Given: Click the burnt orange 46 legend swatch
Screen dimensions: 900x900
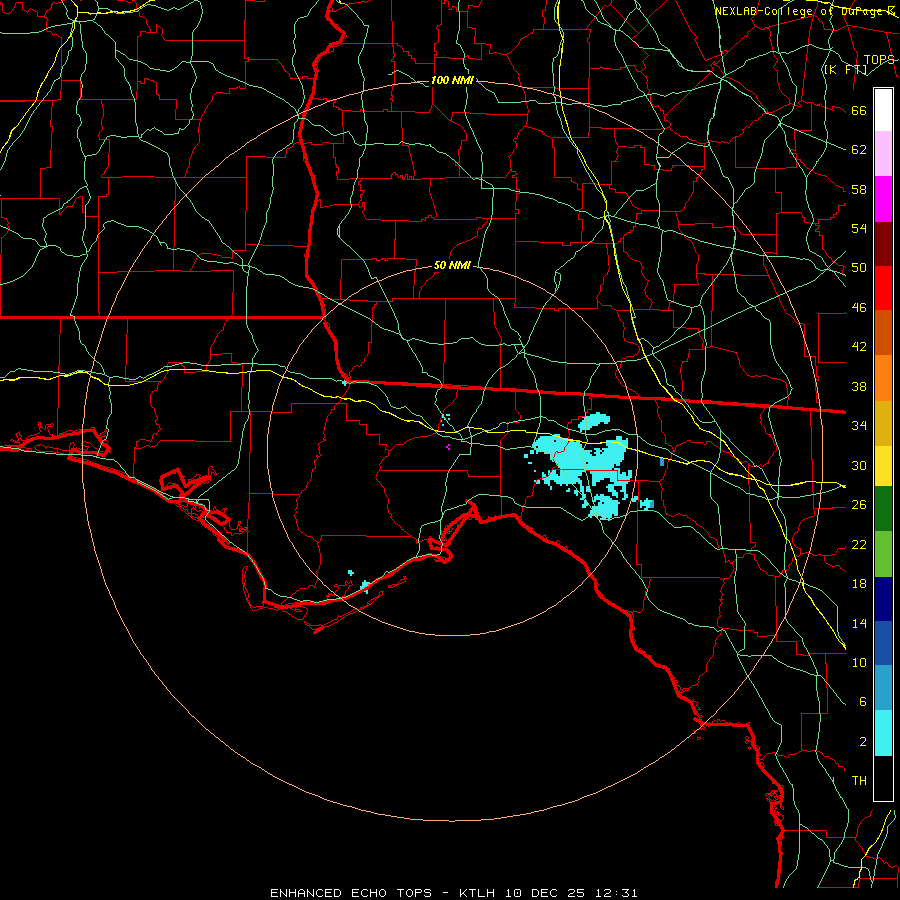Looking at the screenshot, I should tap(883, 333).
